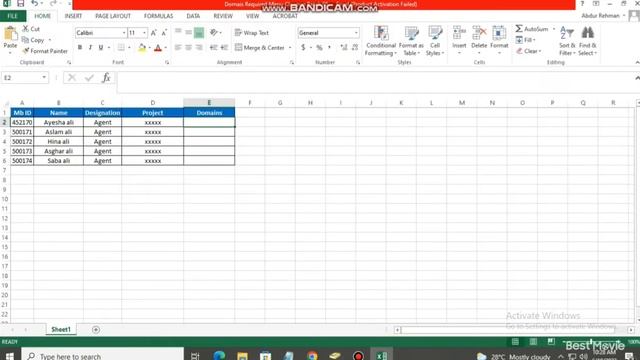This screenshot has height=360, width=640.
Task: Open Microsoft Edge from taskbar
Action: [x=219, y=356]
